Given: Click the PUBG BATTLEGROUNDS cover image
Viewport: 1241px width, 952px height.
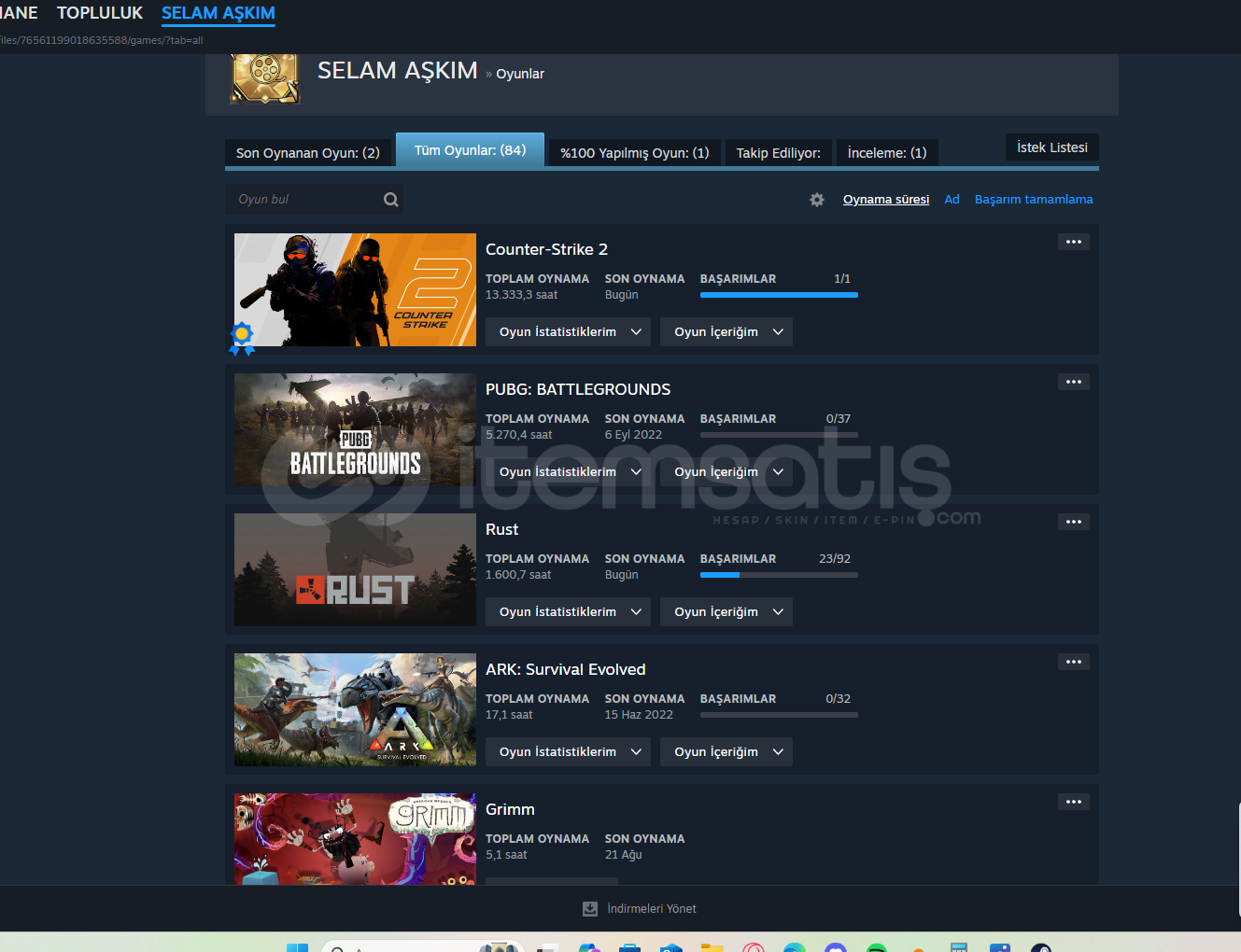Looking at the screenshot, I should coord(355,430).
